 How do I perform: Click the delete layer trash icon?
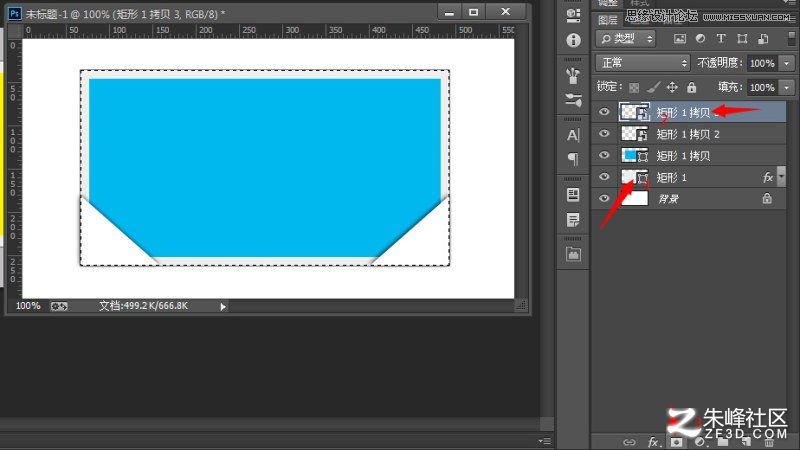click(769, 442)
